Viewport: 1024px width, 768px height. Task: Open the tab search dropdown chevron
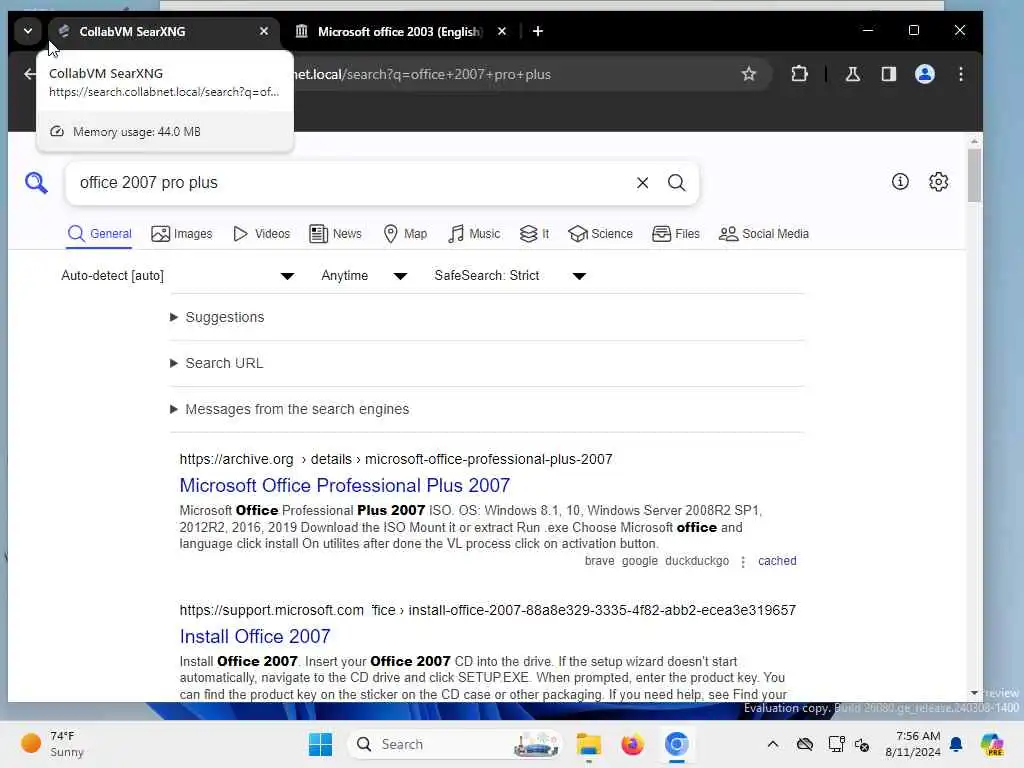pos(28,31)
